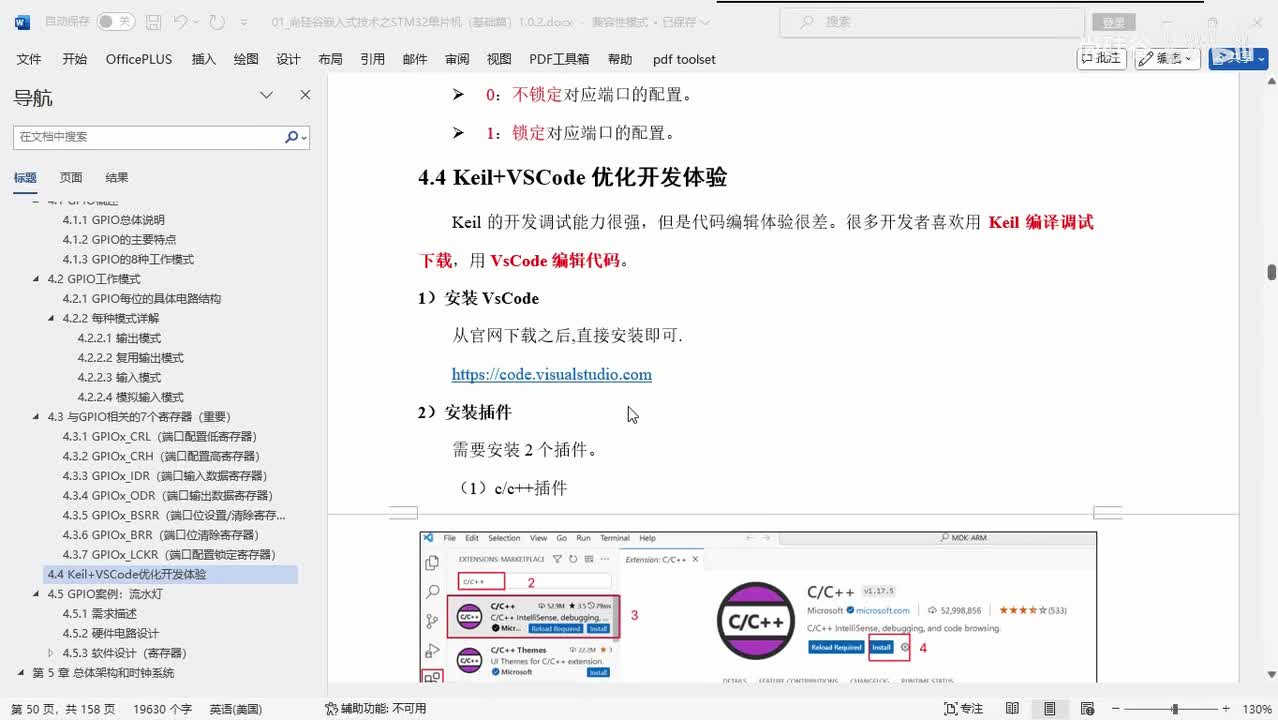
Task: Switch to the 审阅 ribbon tab
Action: 457,59
